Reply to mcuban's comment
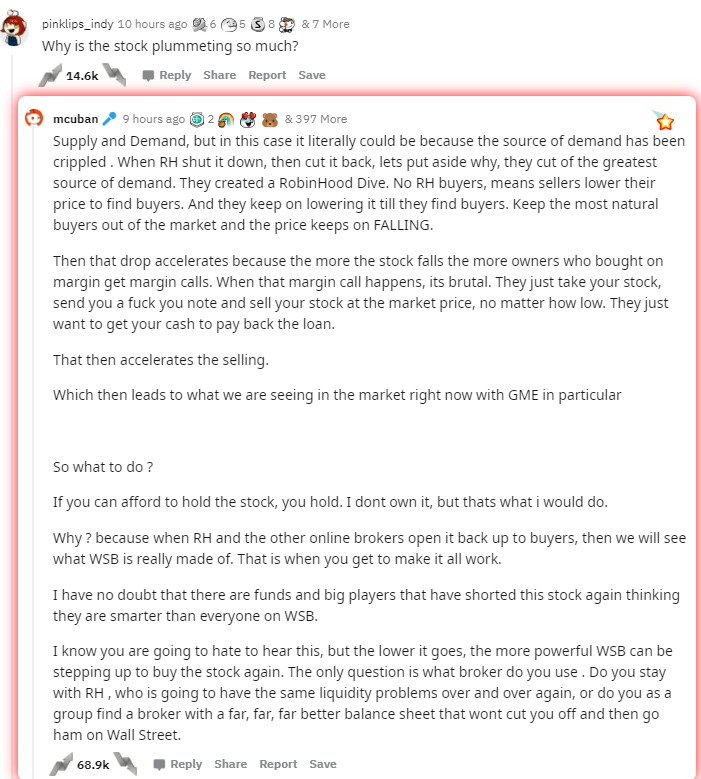Screen dimensions: 701x779 point(178,764)
